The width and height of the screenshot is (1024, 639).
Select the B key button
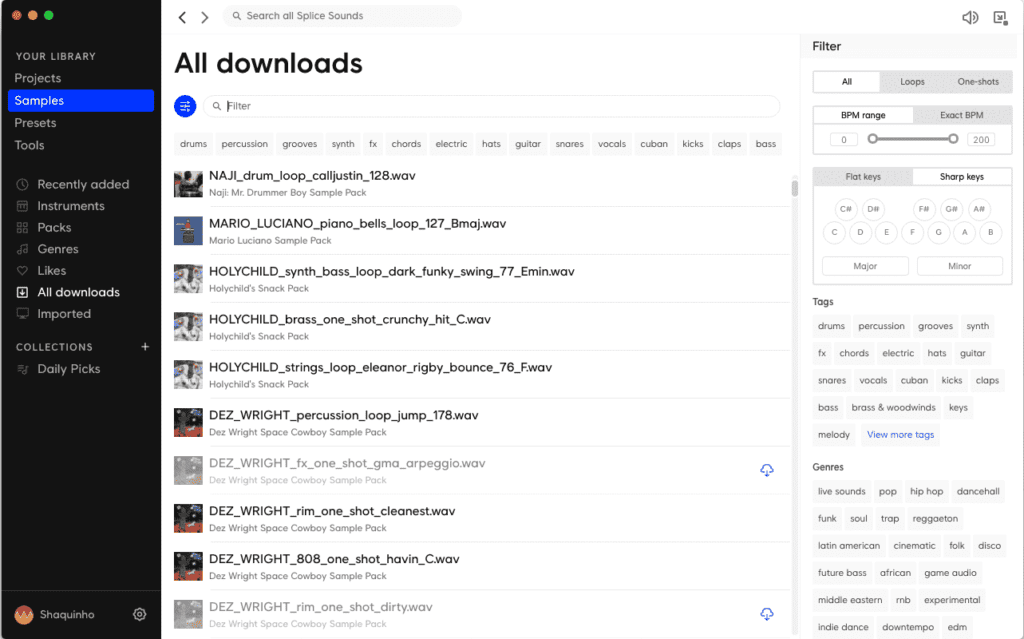pos(991,233)
